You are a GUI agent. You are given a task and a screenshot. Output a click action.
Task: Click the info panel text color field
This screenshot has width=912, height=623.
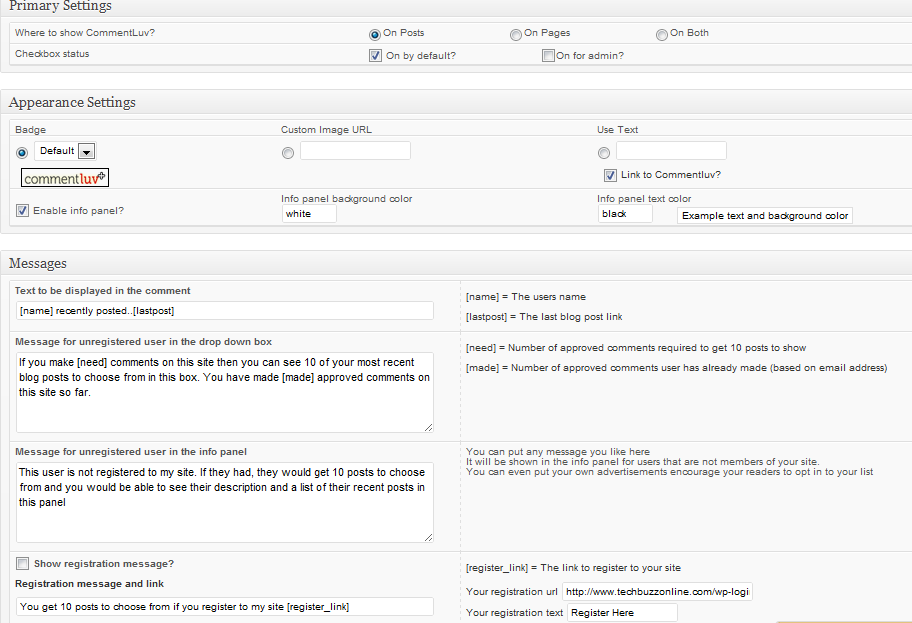pyautogui.click(x=625, y=214)
